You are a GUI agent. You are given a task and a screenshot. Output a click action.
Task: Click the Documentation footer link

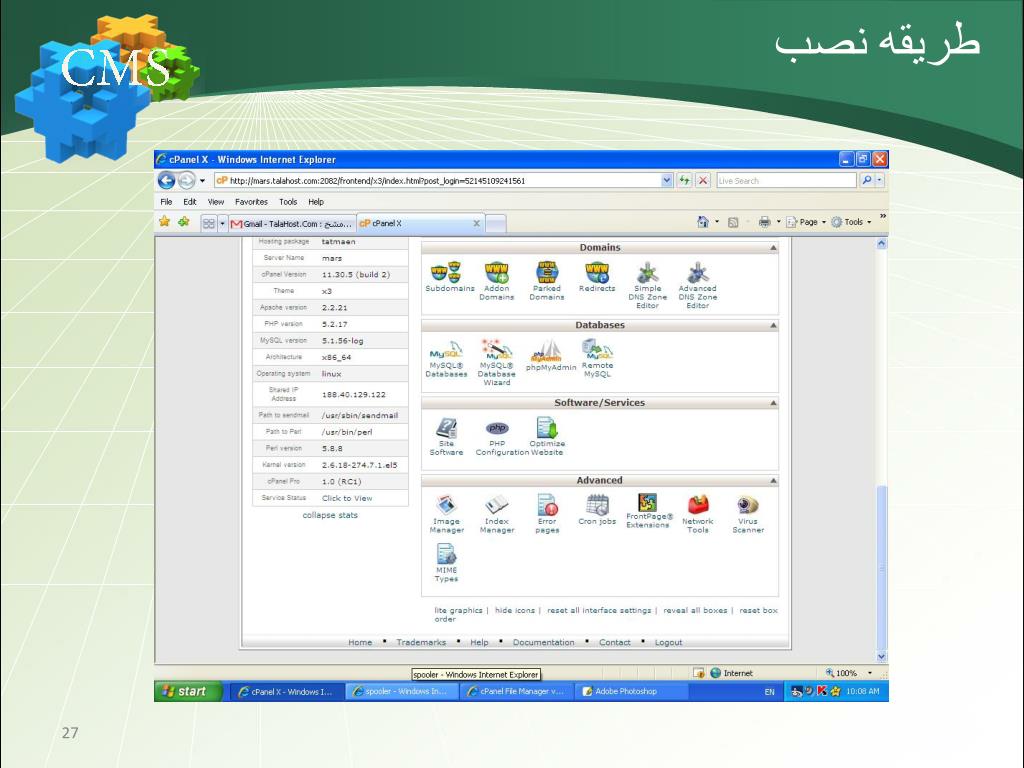[x=543, y=643]
